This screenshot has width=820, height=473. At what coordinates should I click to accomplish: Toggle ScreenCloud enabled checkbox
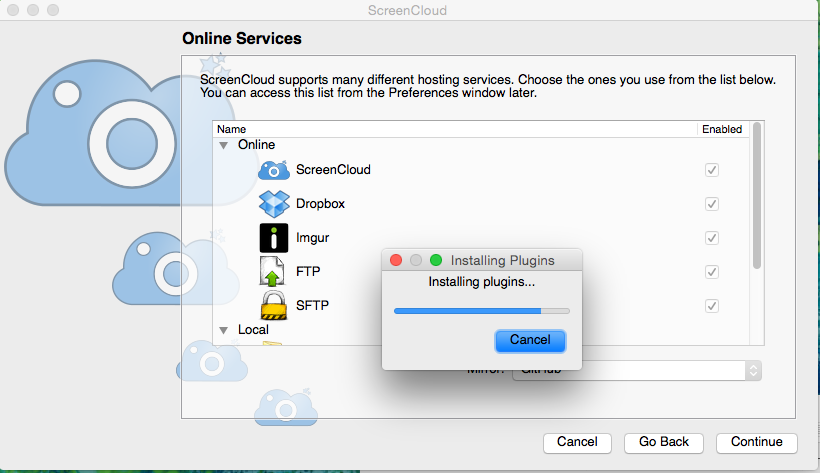pos(711,170)
